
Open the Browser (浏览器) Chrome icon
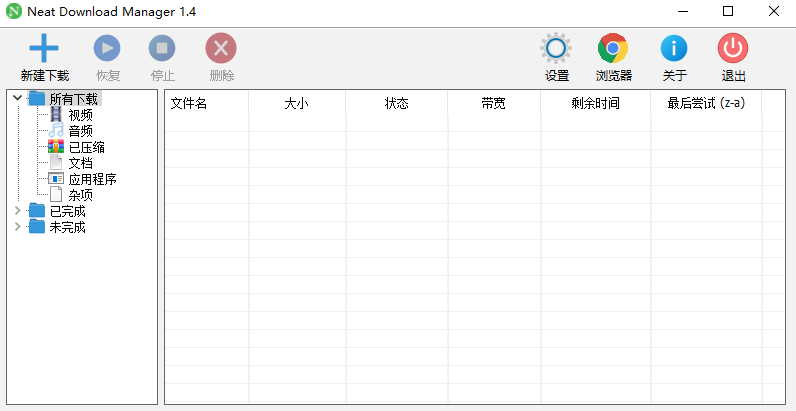pyautogui.click(x=613, y=48)
